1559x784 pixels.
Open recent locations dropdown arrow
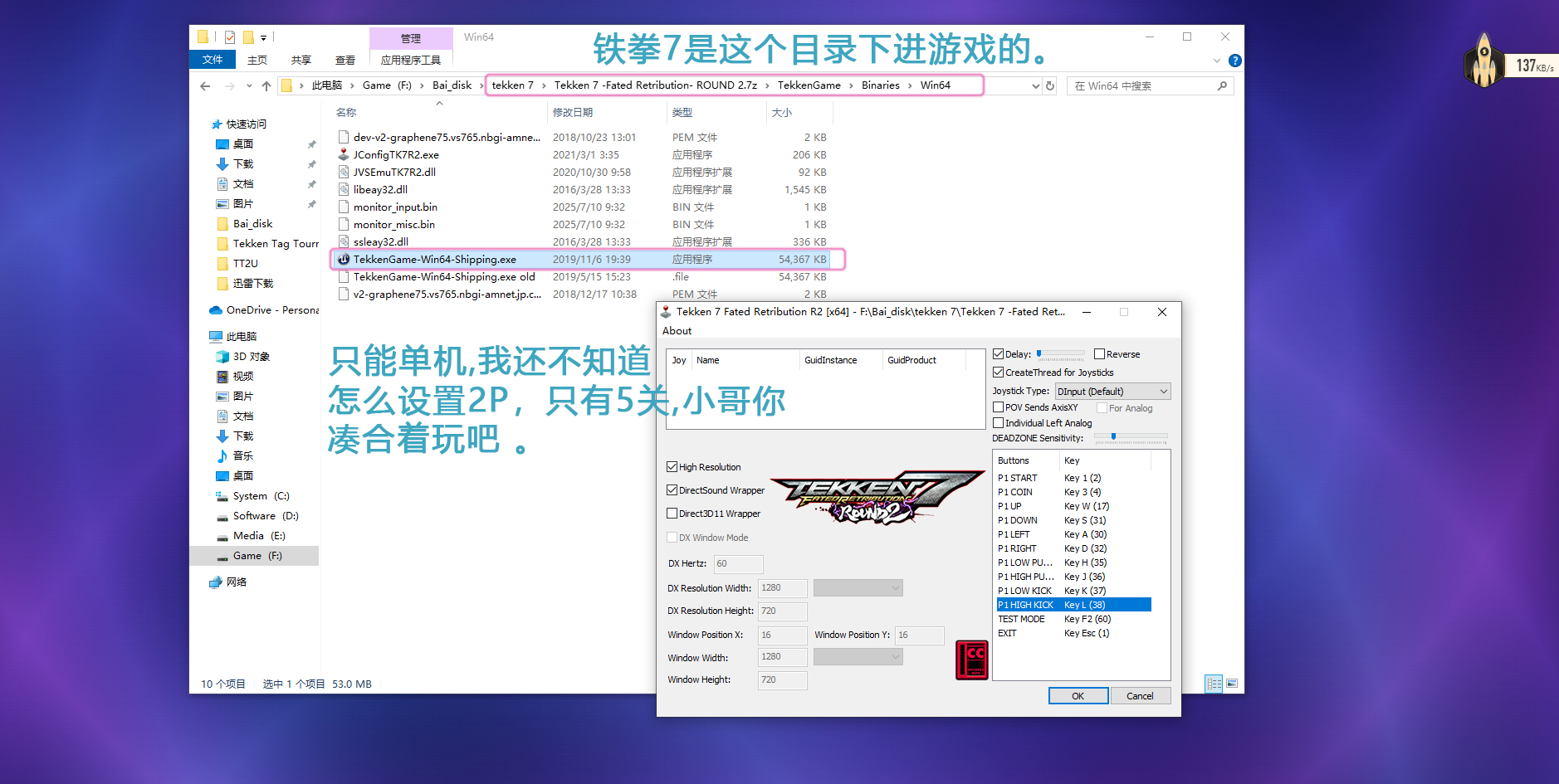(x=249, y=85)
